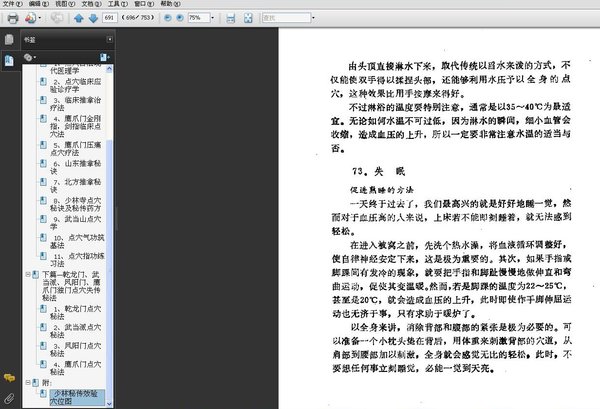Click bookmarks scrollbar down arrow
600x409 pixels.
[x=109, y=404]
